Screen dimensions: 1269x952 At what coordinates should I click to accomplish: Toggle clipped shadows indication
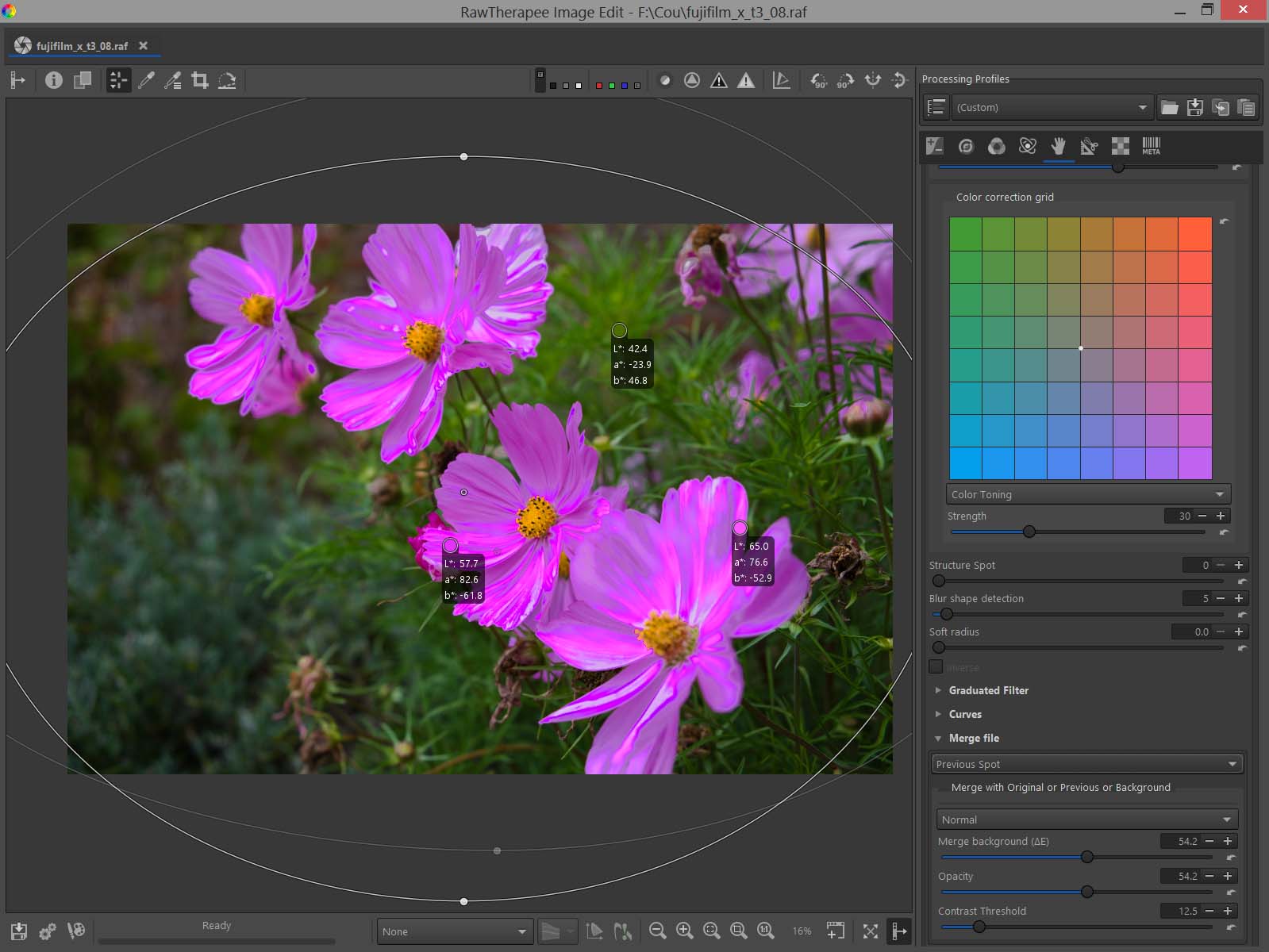[x=718, y=80]
